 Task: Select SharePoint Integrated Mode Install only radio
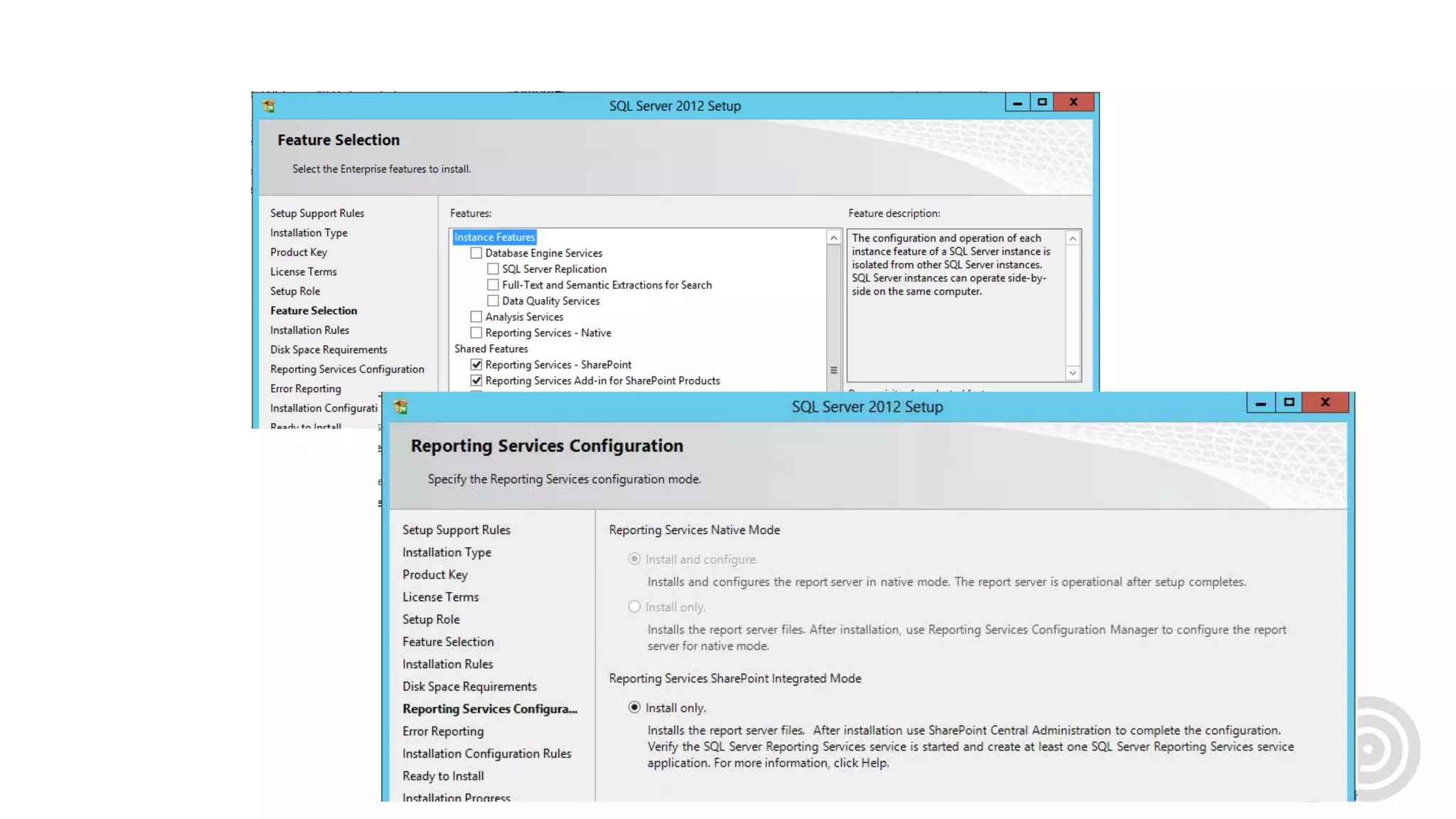(634, 707)
